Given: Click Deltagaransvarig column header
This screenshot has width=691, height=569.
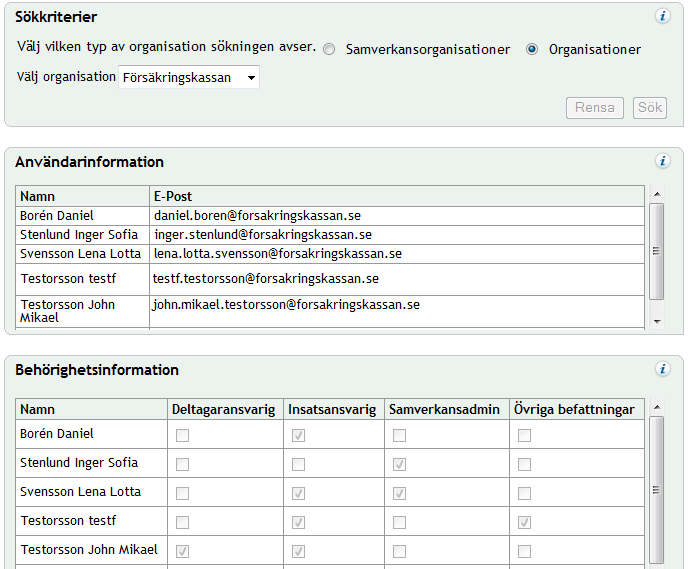Looking at the screenshot, I should [x=225, y=409].
